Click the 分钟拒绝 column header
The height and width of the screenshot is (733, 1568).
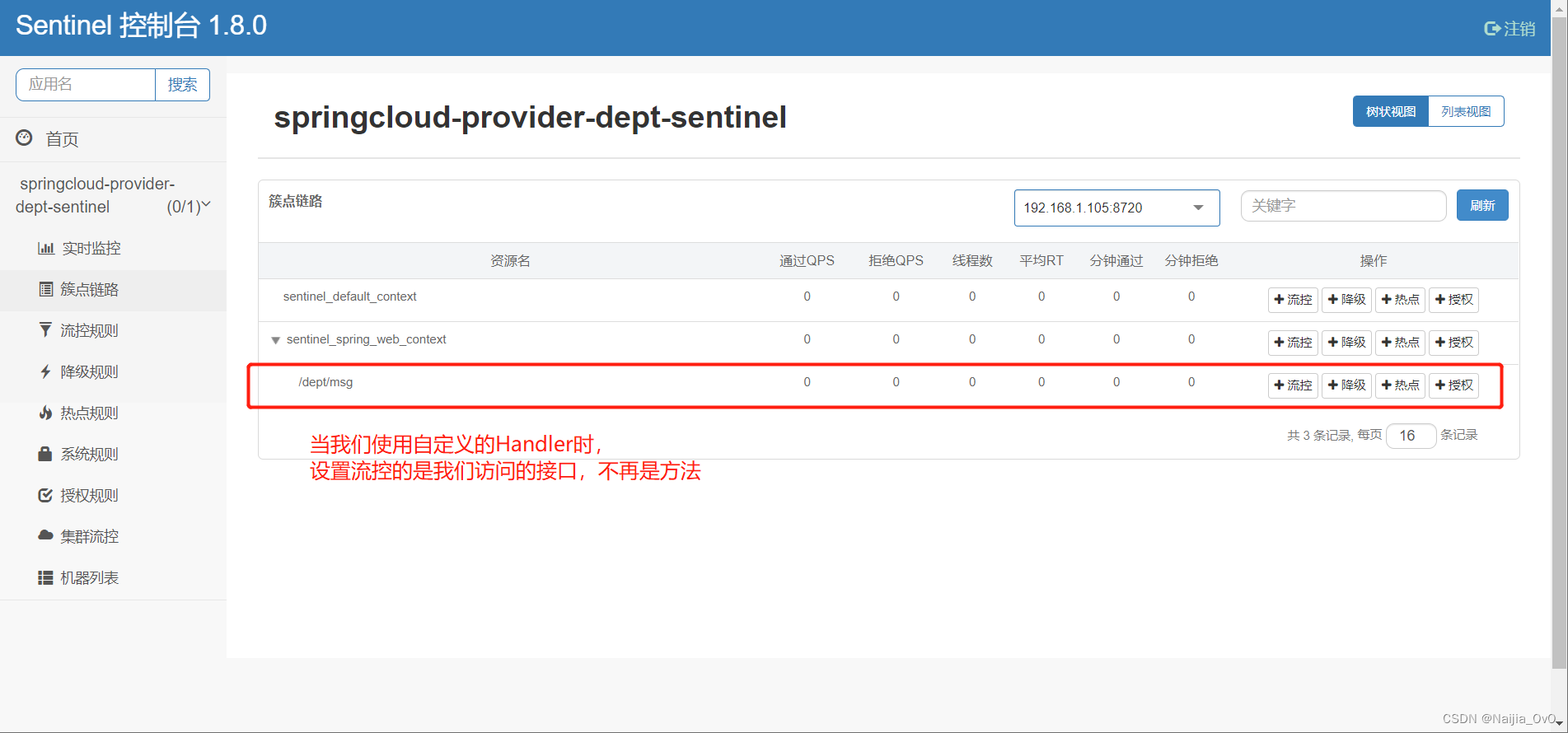pyautogui.click(x=1191, y=261)
